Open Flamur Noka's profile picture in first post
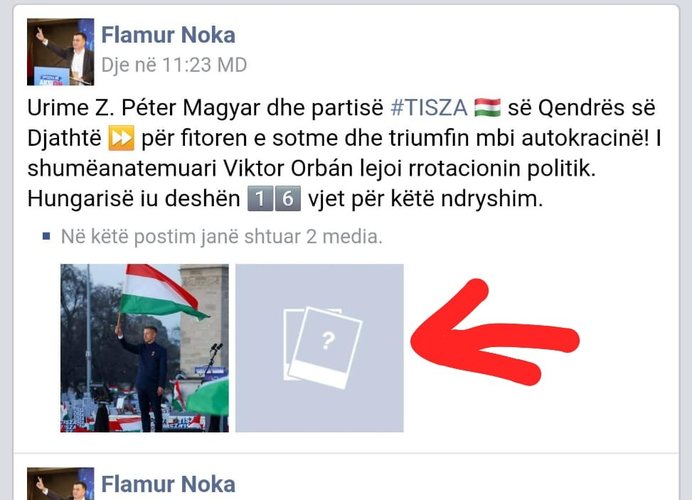Image resolution: width=692 pixels, height=500 pixels. [60, 52]
